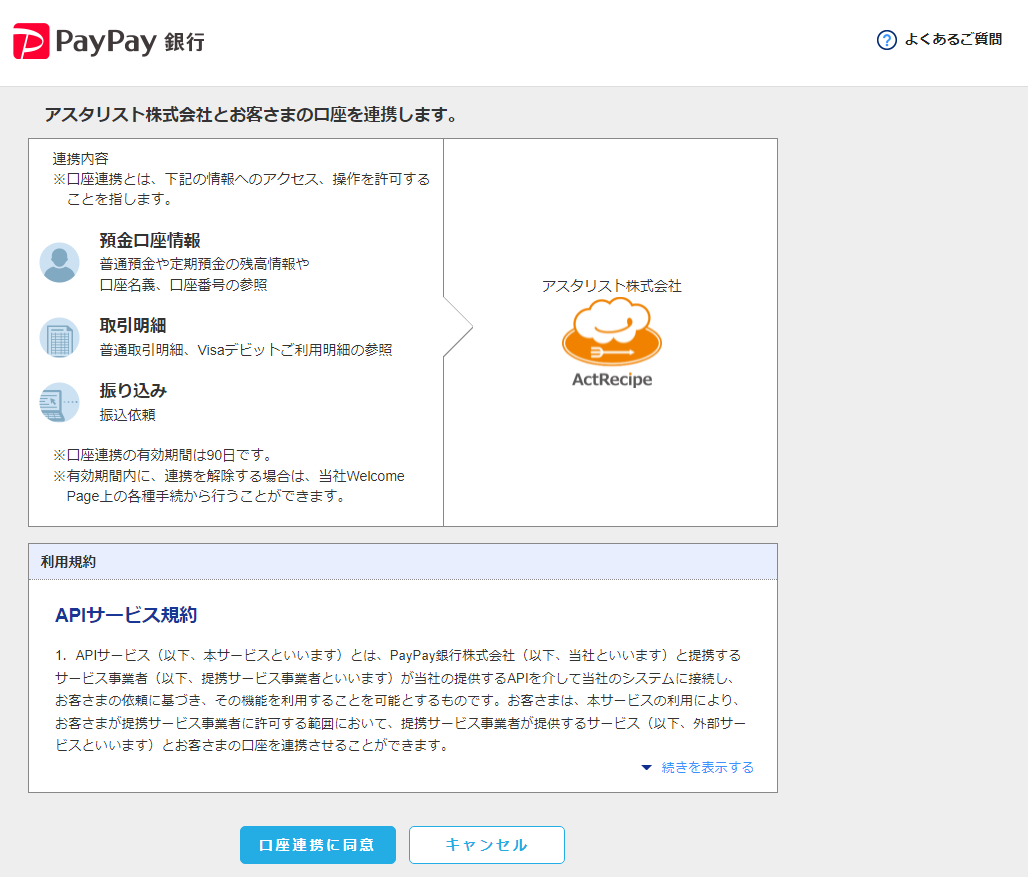Screen dimensions: 1028x877
Task: Click the 振込依頼 description text
Action: pos(128,415)
